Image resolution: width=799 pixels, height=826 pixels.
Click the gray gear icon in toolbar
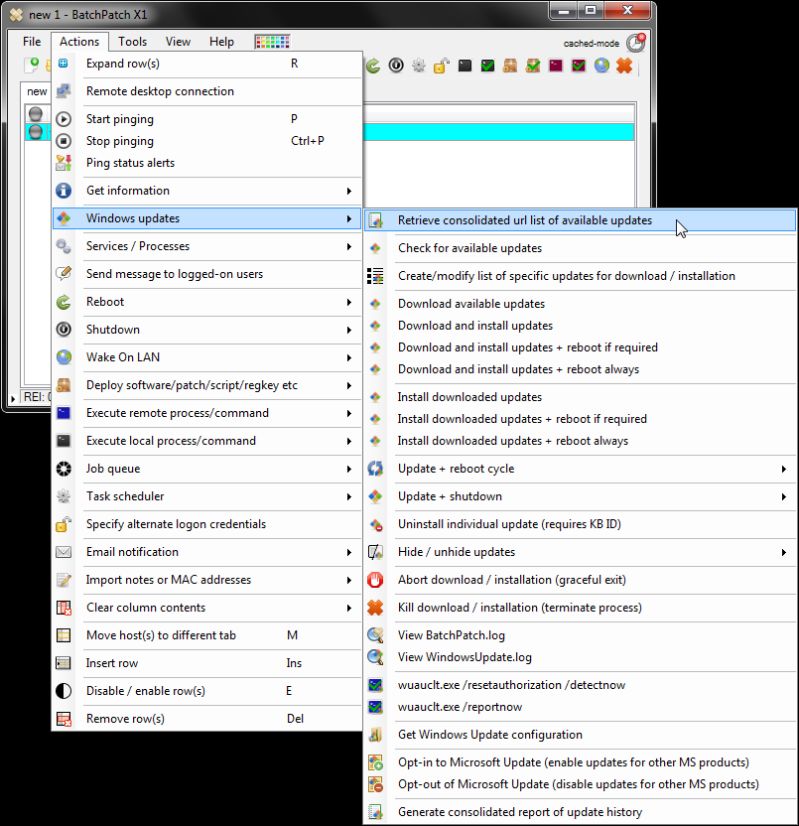[x=419, y=66]
